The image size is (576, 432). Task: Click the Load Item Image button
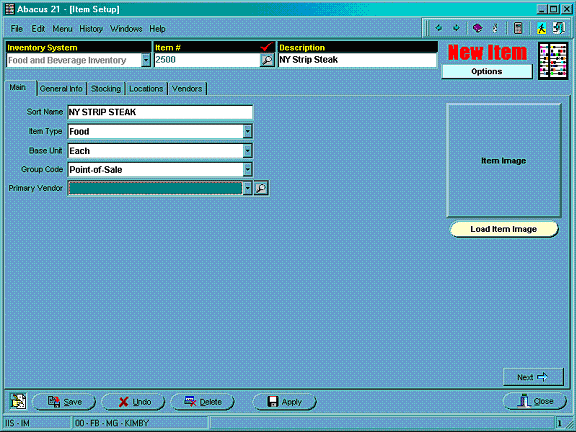[504, 229]
